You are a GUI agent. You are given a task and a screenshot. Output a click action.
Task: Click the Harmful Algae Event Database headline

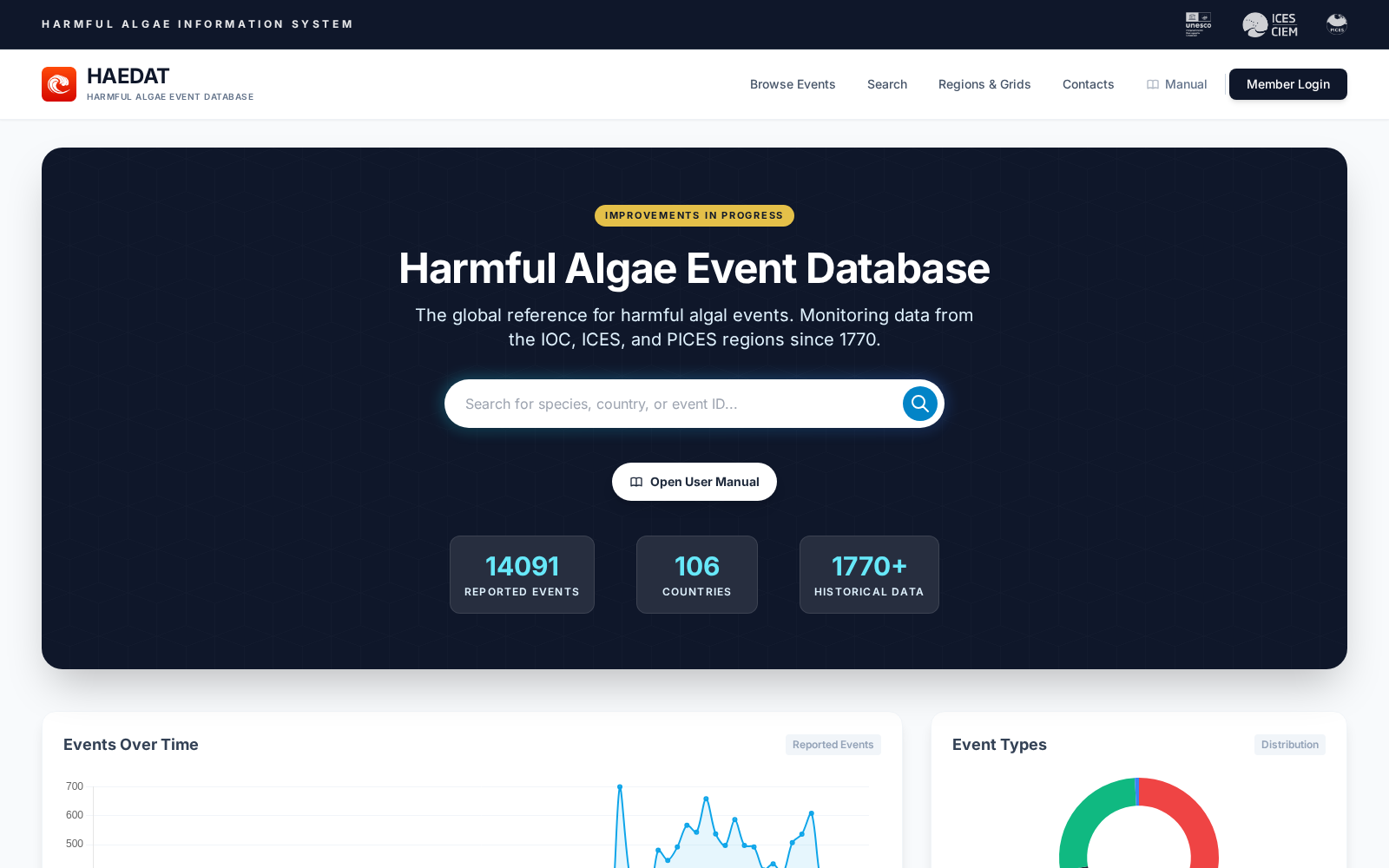(694, 268)
